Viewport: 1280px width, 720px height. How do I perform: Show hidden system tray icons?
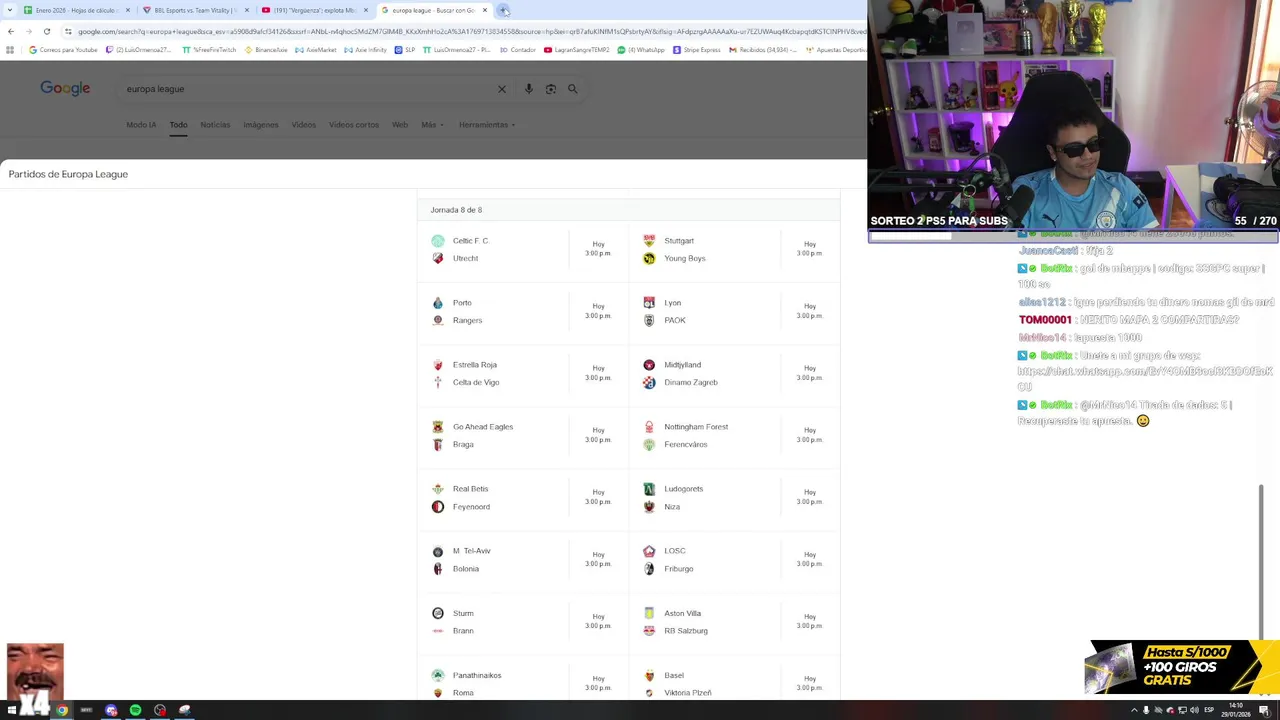(1134, 710)
